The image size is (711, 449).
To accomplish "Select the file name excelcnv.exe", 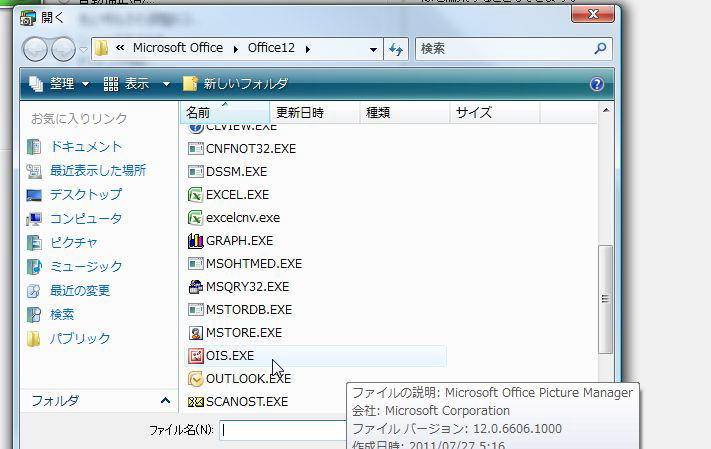I will click(243, 218).
